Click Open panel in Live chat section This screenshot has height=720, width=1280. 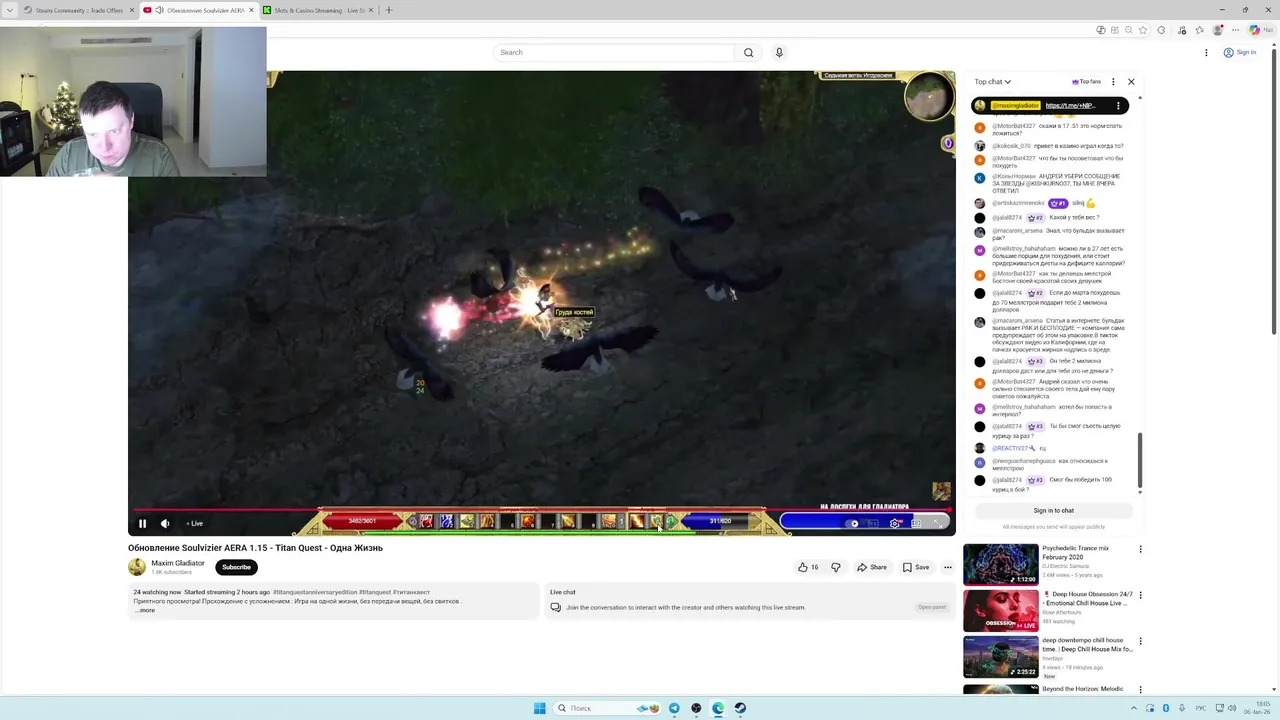click(x=931, y=607)
